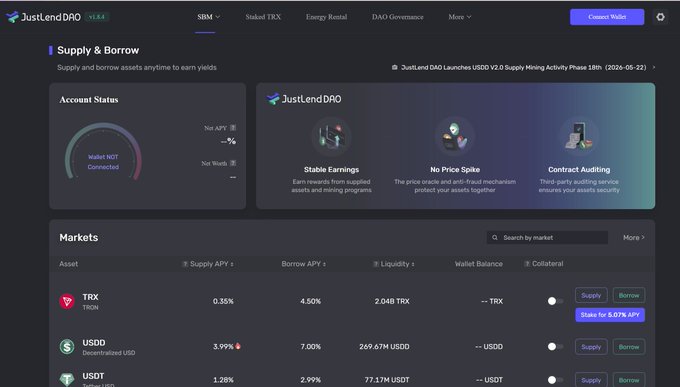Open the DAO Governance tab
The height and width of the screenshot is (387, 680).
click(x=398, y=17)
